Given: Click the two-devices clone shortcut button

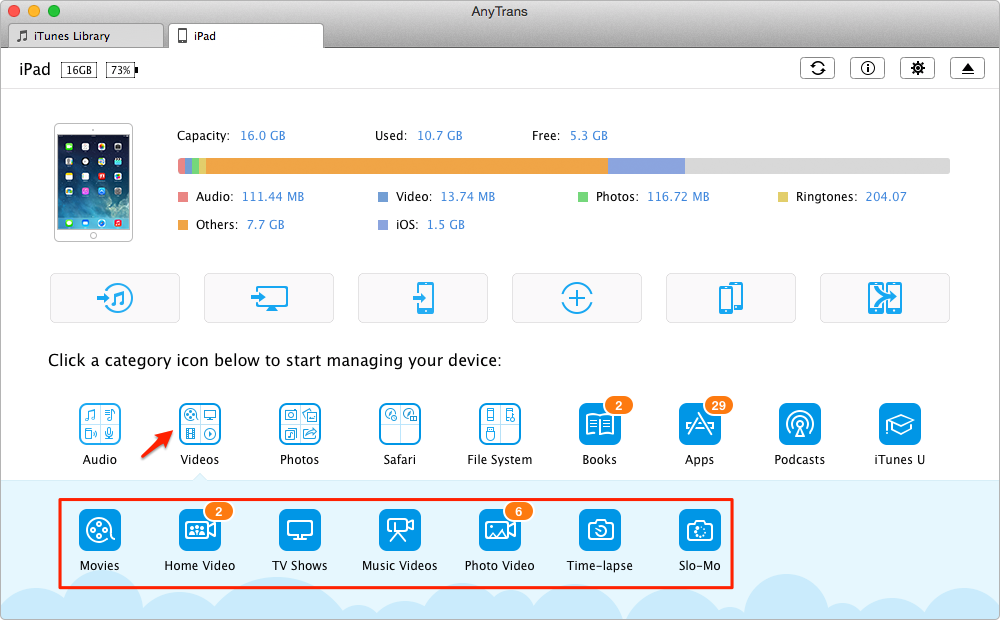Looking at the screenshot, I should pos(731,298).
